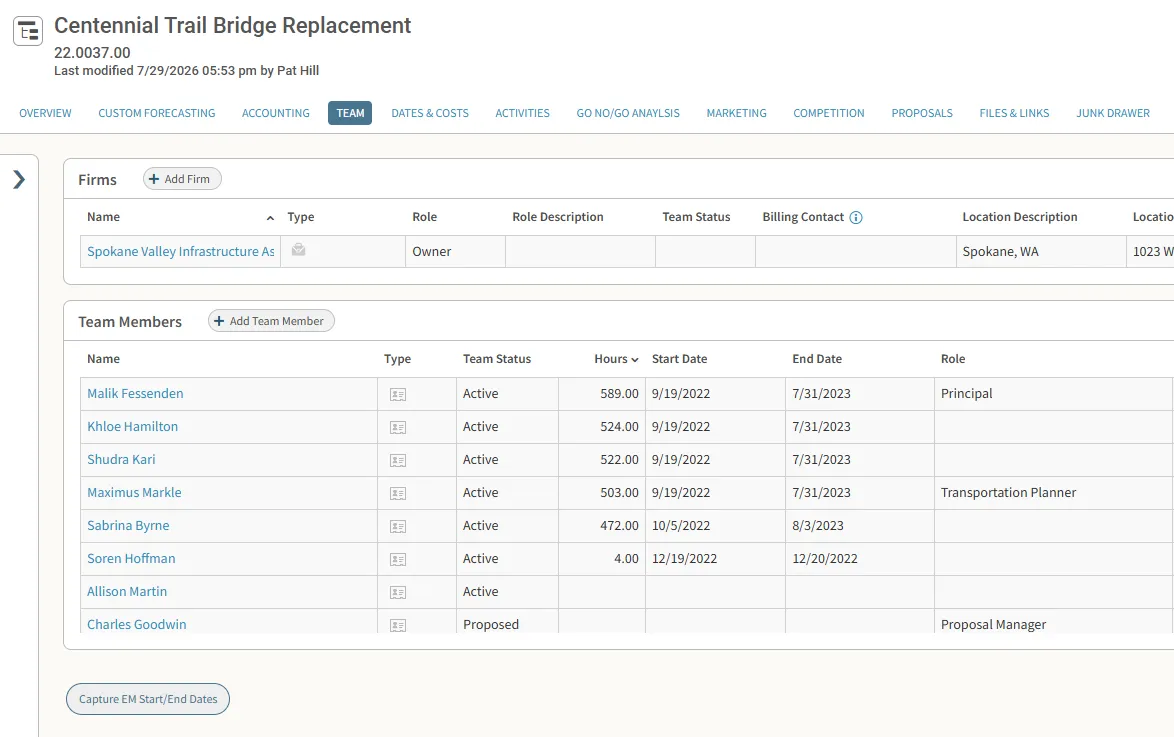
Task: Click the Billing Contact info icon
Action: click(856, 217)
